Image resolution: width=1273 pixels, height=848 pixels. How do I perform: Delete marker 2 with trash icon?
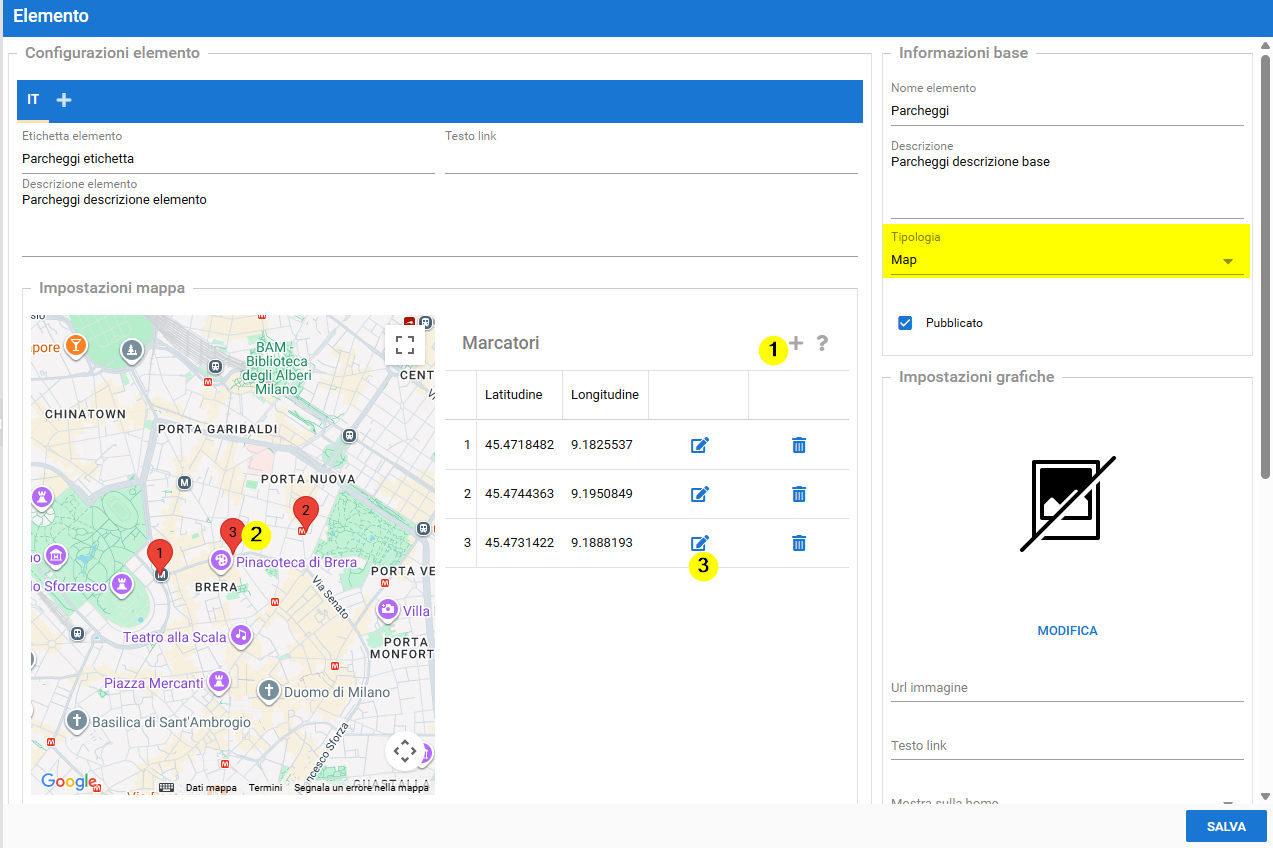[798, 494]
